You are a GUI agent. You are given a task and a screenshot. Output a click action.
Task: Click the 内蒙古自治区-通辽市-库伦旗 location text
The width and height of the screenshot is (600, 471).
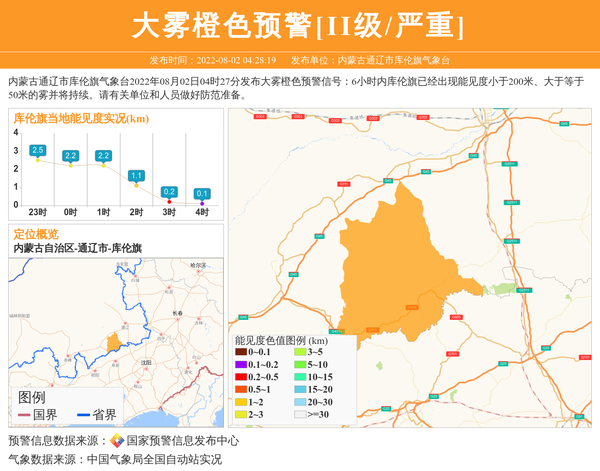[x=77, y=247]
